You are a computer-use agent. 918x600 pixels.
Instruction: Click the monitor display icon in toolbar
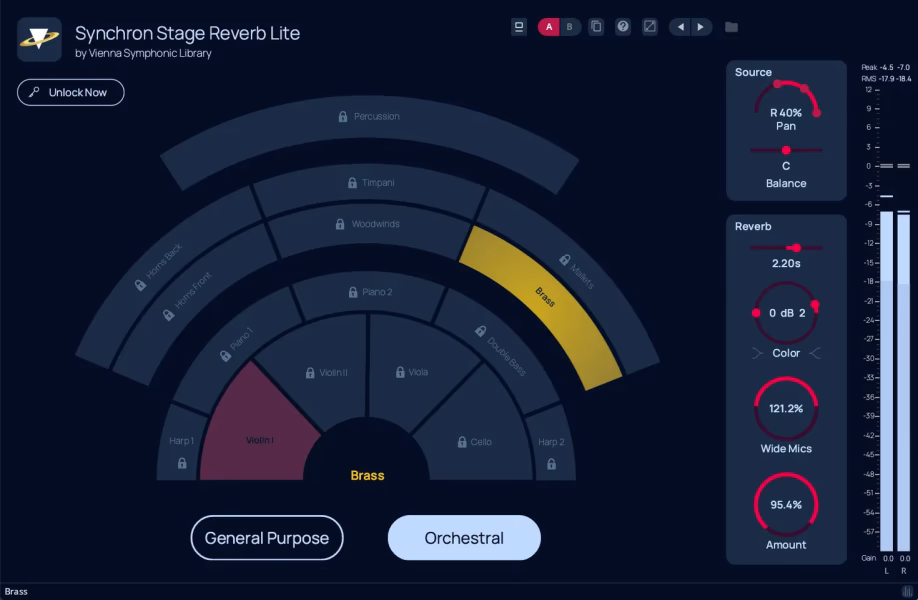pos(519,27)
